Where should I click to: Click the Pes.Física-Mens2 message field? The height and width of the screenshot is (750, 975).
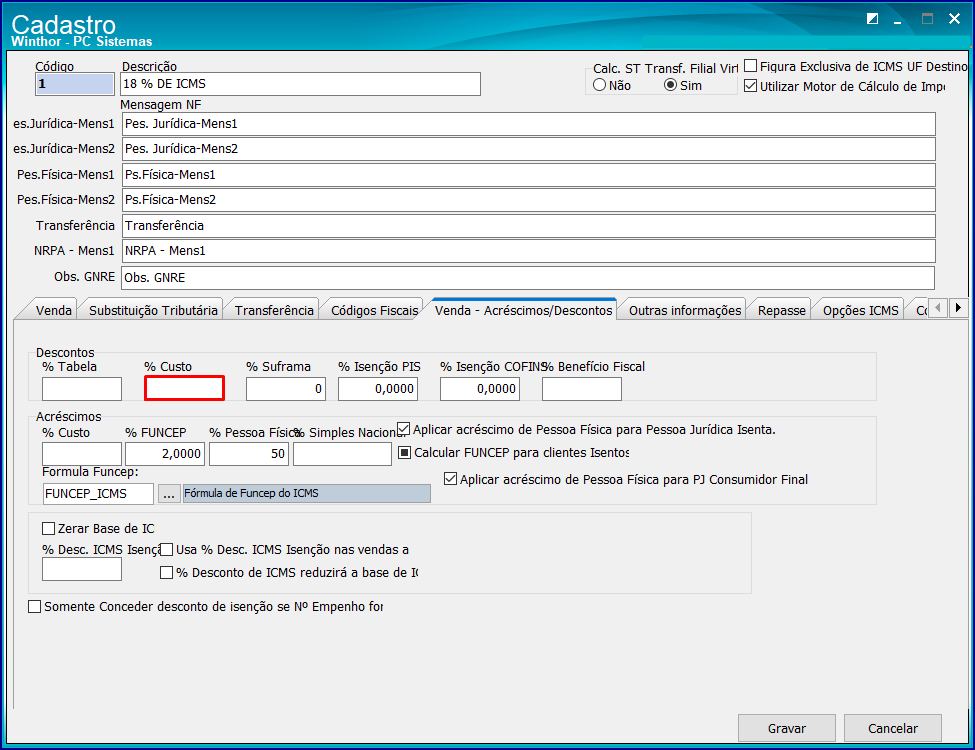point(529,200)
